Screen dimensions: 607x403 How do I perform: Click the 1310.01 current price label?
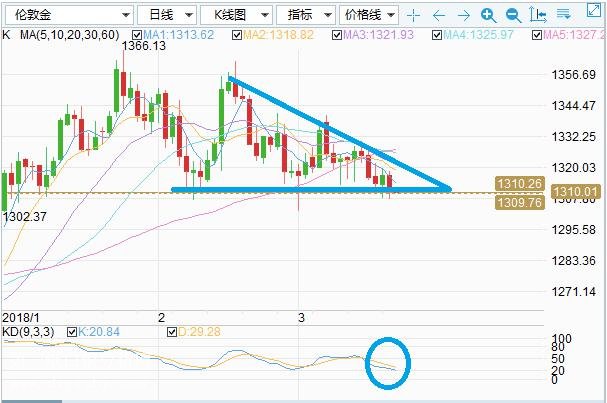click(575, 191)
